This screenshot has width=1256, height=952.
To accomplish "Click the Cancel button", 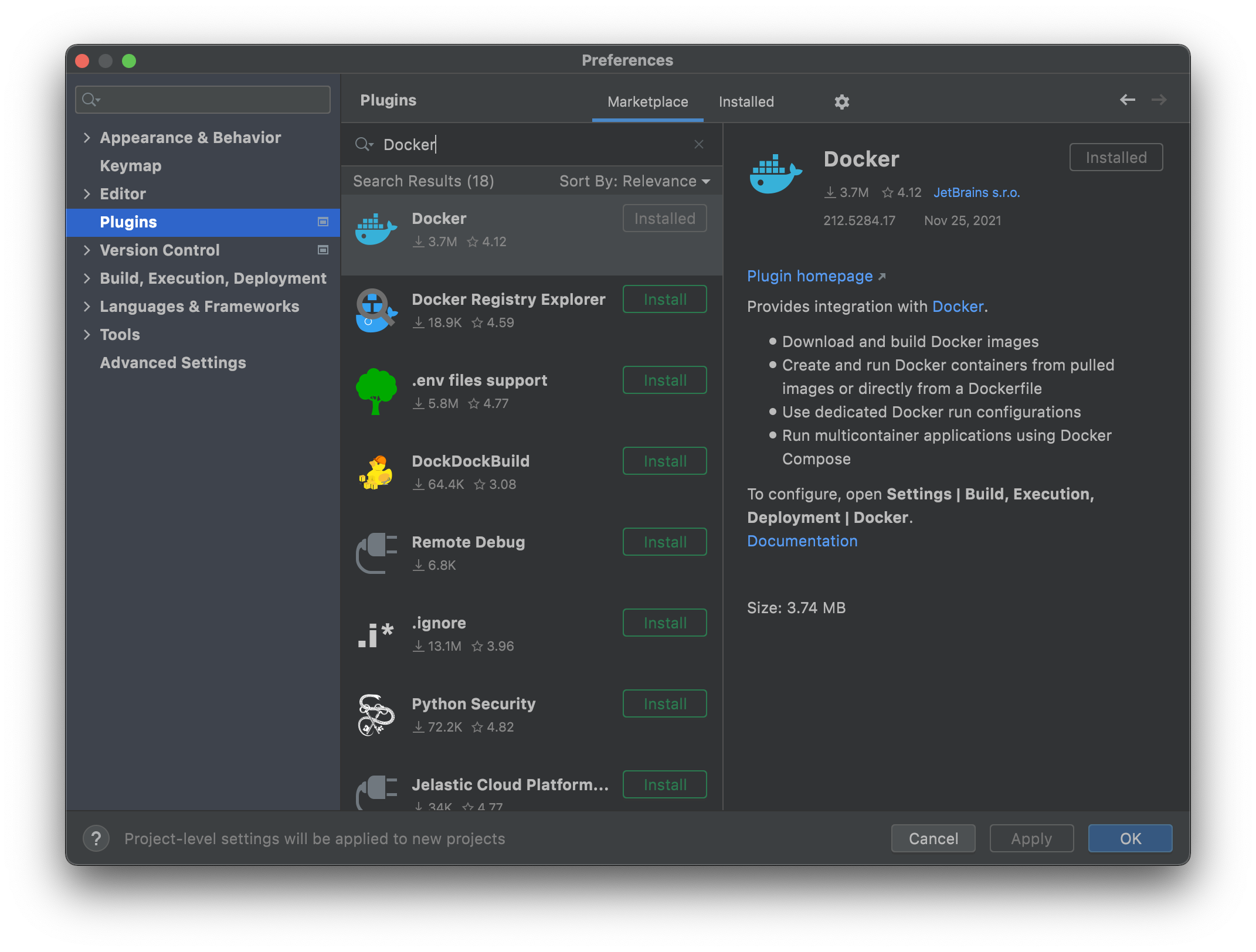I will 933,838.
